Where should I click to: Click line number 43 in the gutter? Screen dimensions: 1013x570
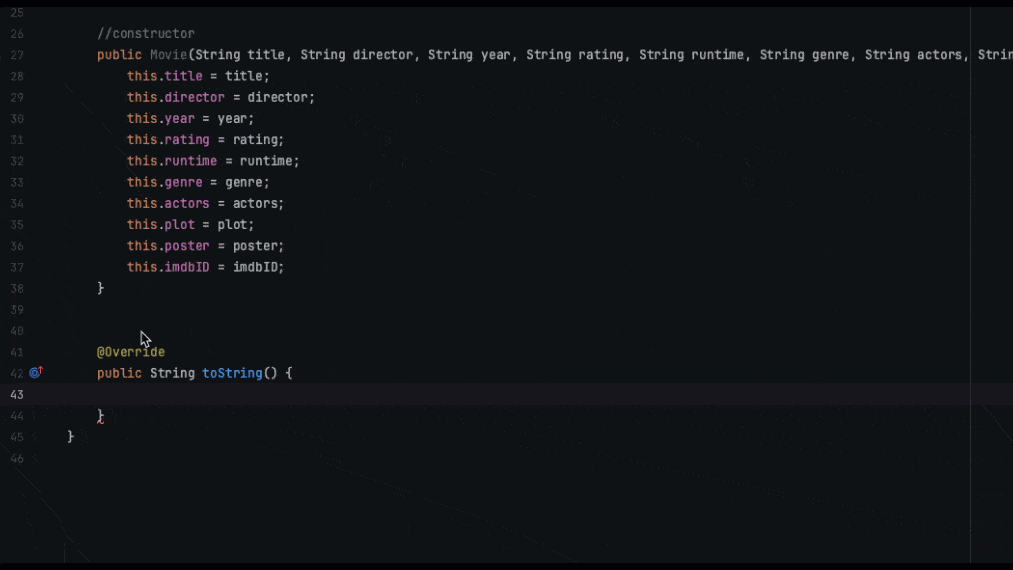tap(17, 395)
